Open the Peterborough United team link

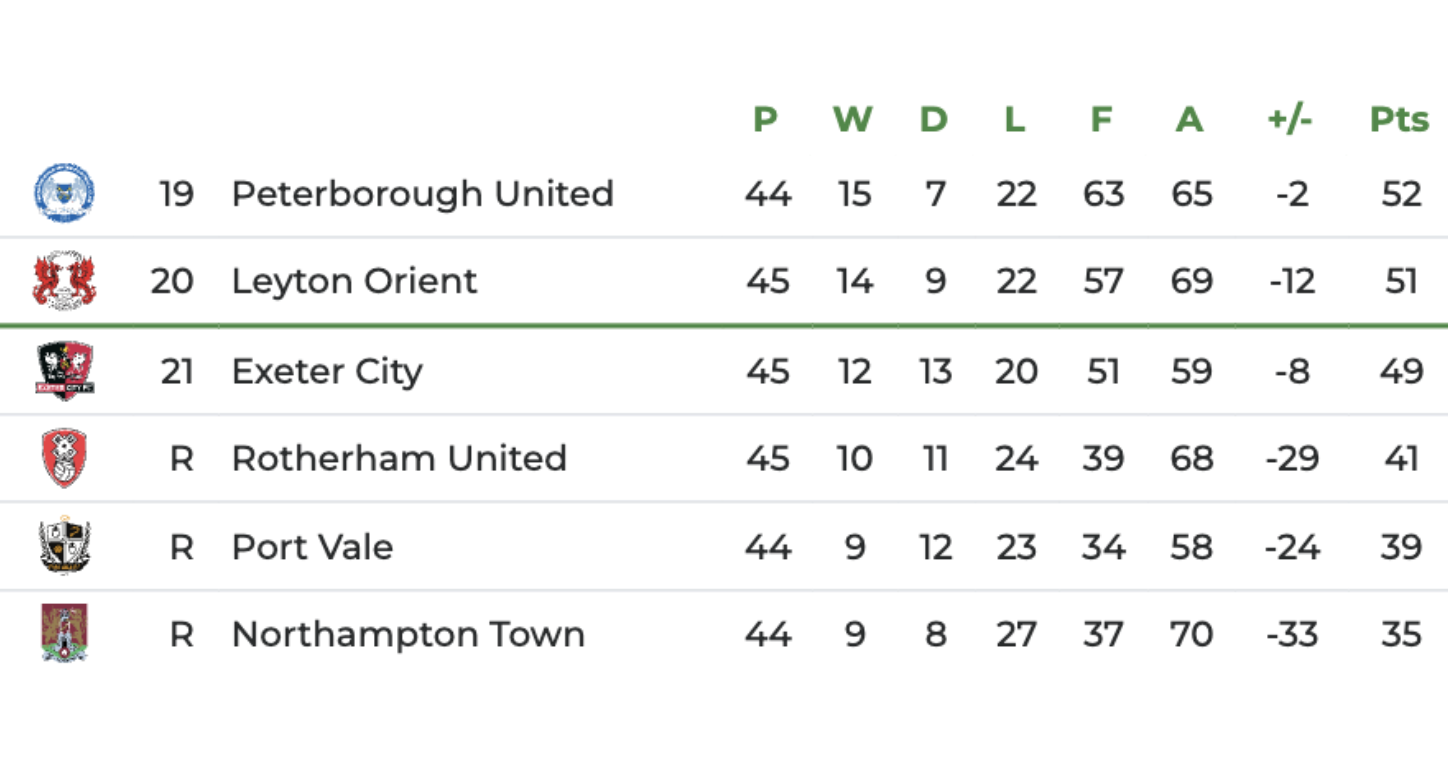[x=422, y=193]
